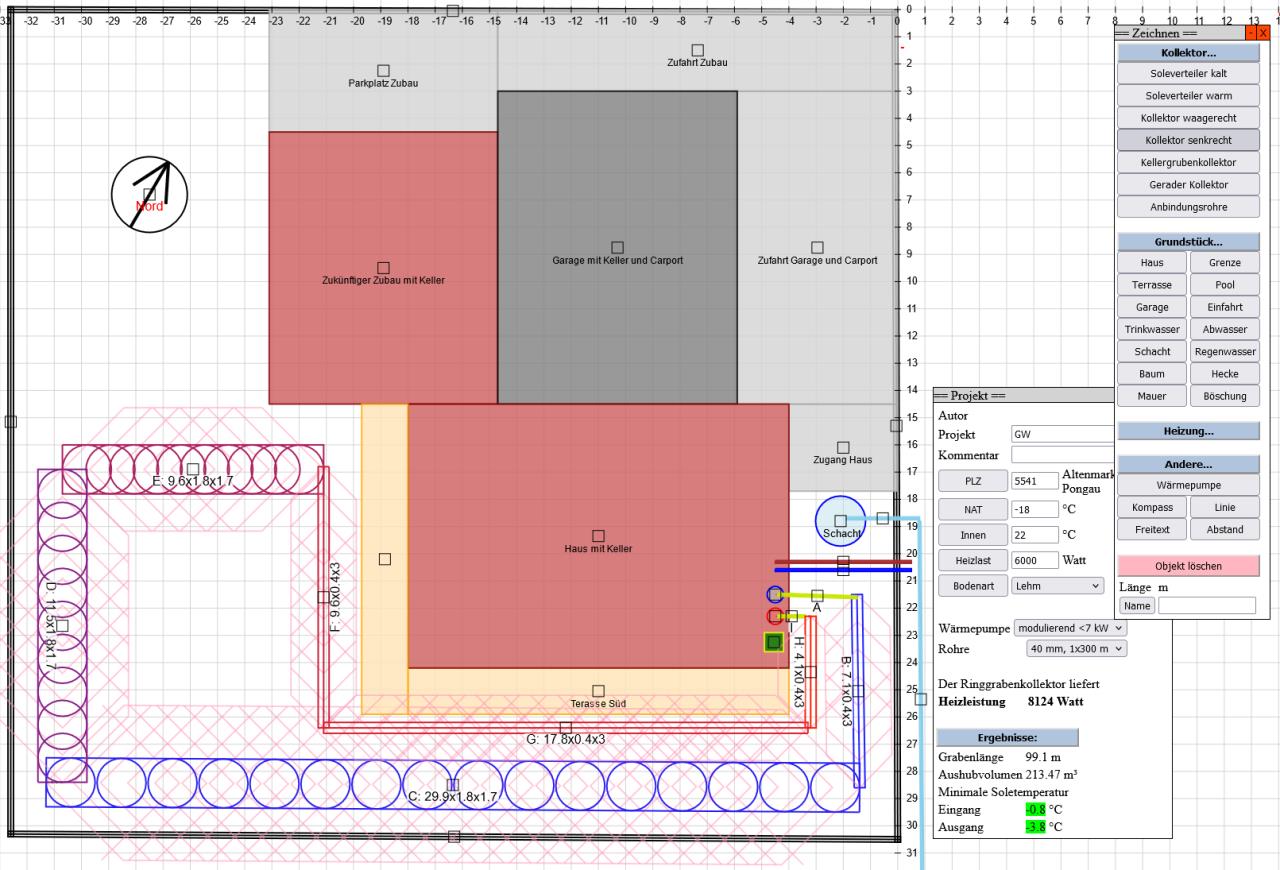The image size is (1280, 870).
Task: Open the Bodenart dropdown showing Lehm
Action: pos(1058,586)
